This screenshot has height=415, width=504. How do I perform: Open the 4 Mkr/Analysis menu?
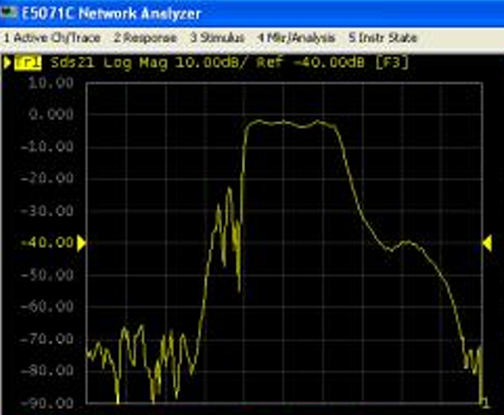click(x=296, y=38)
